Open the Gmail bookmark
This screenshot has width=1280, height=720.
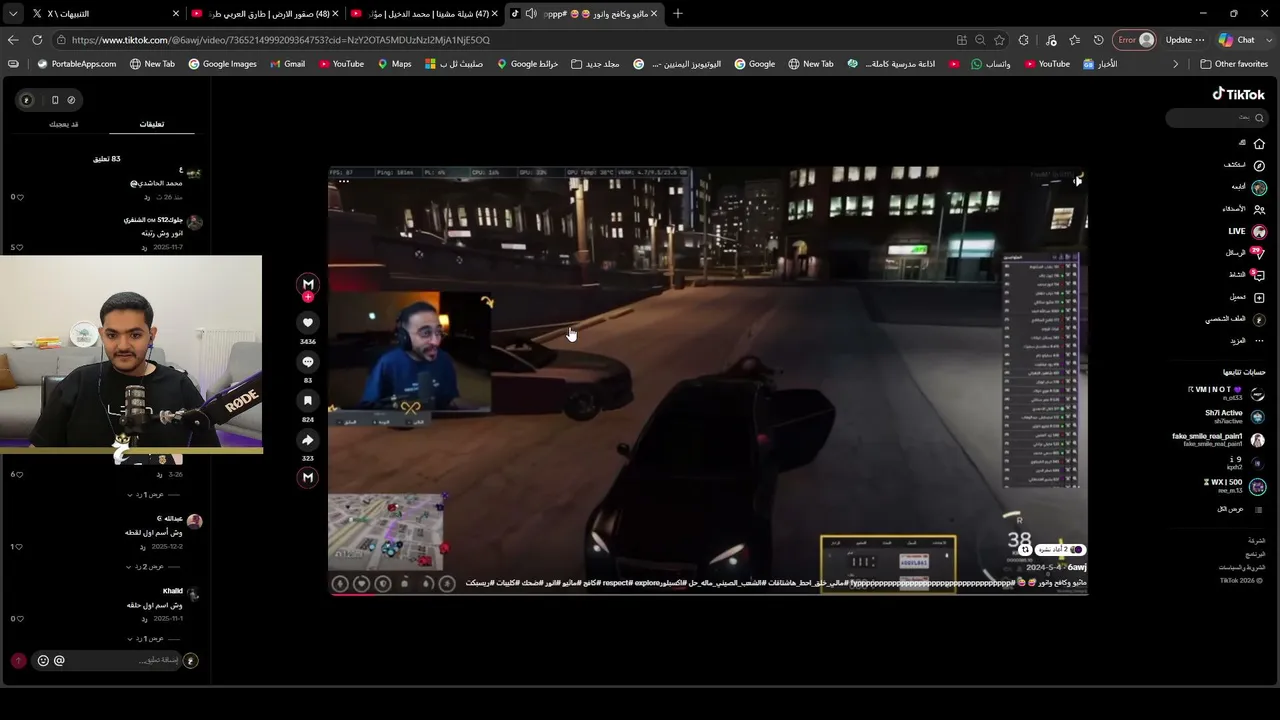[287, 64]
